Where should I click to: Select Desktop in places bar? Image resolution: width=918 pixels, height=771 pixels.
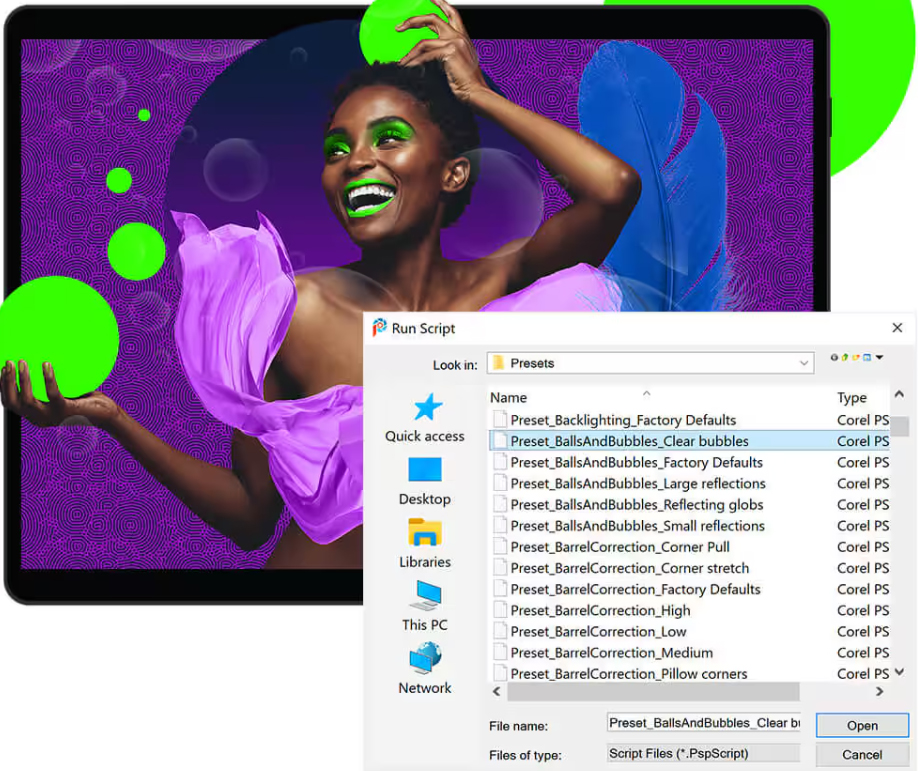tap(424, 482)
